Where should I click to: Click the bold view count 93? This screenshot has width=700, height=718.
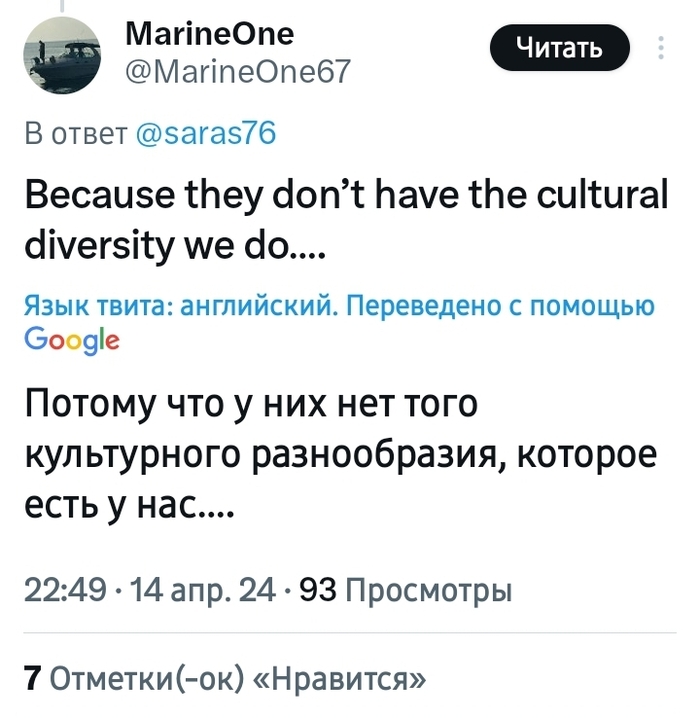pos(317,592)
